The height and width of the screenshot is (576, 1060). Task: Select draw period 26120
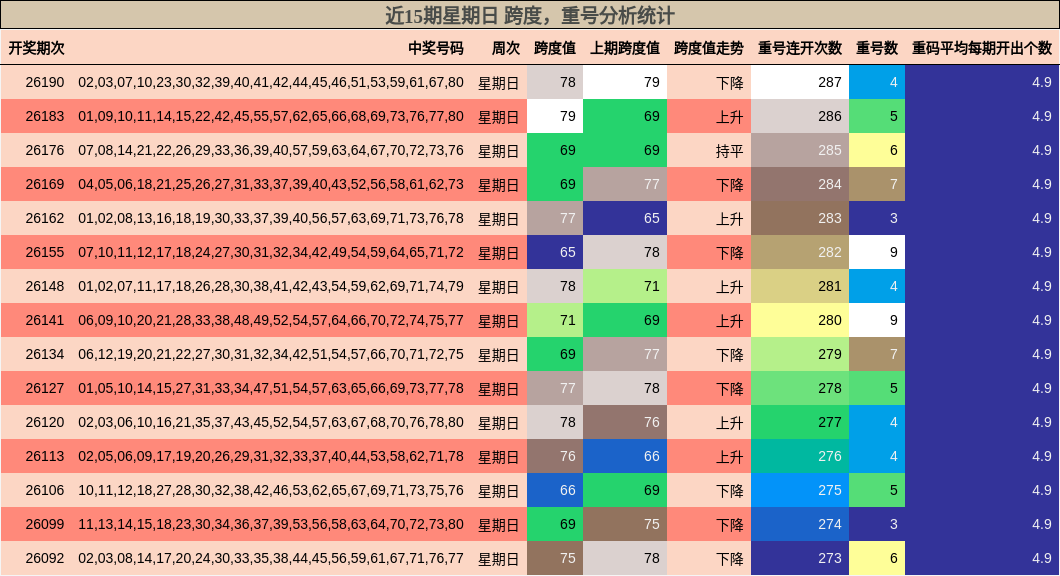click(45, 423)
